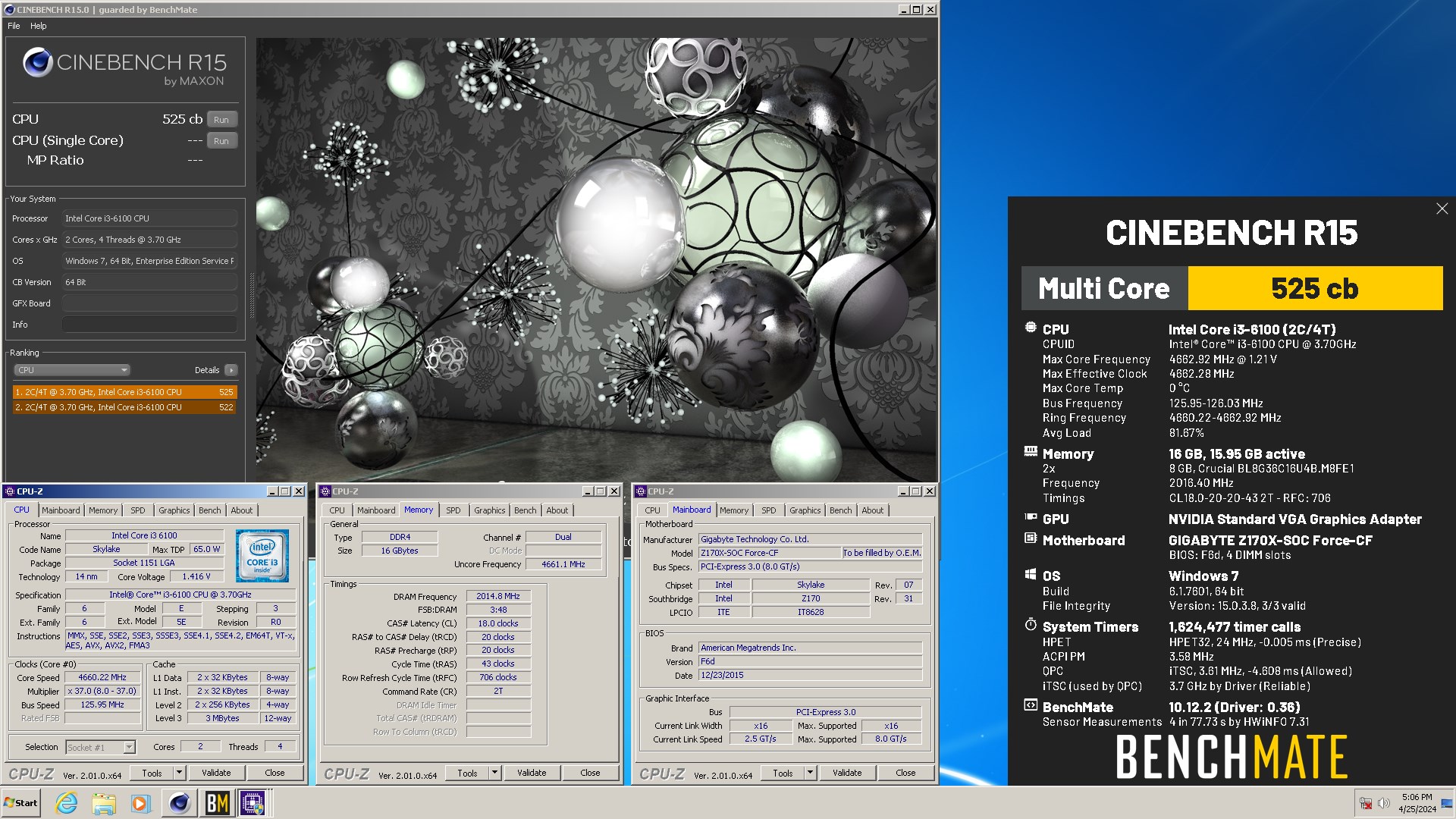This screenshot has height=819, width=1456.
Task: Click Close in first CPU-Z window
Action: tap(275, 773)
